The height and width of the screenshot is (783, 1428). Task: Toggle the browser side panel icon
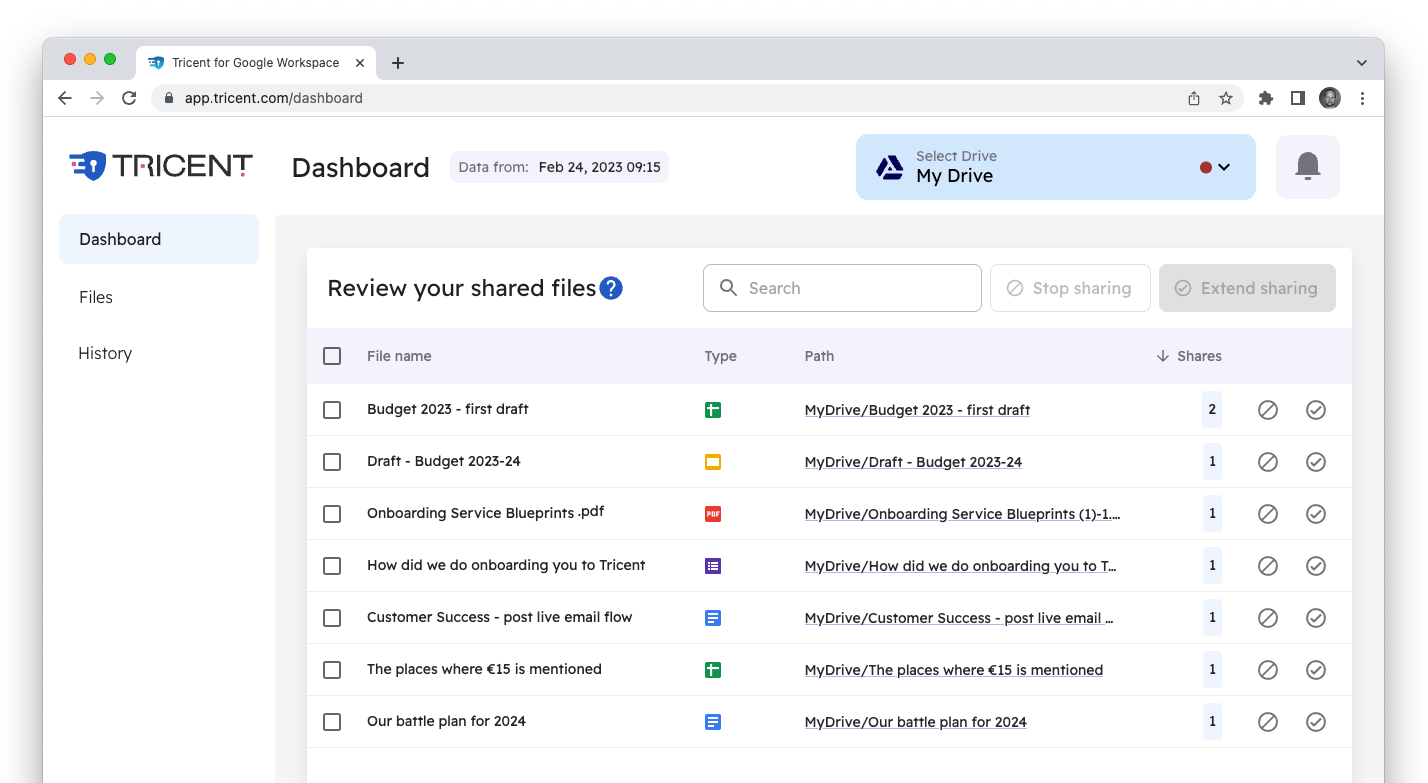[x=1298, y=98]
